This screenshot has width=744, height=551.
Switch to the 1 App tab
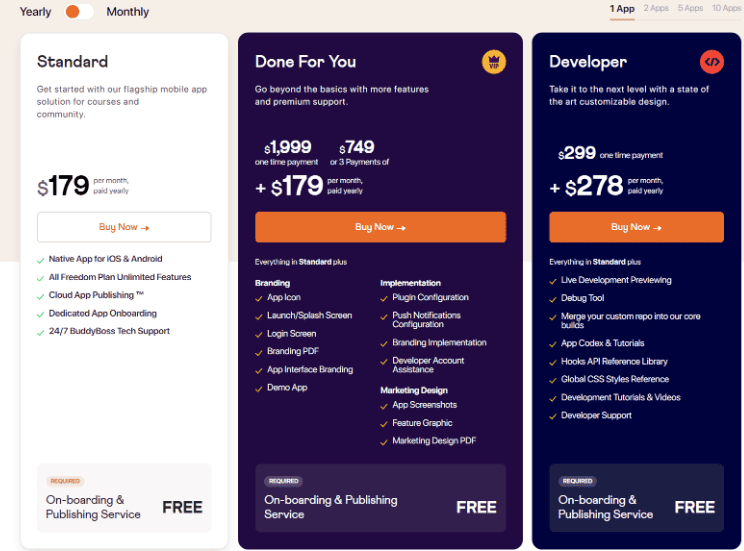click(x=622, y=9)
